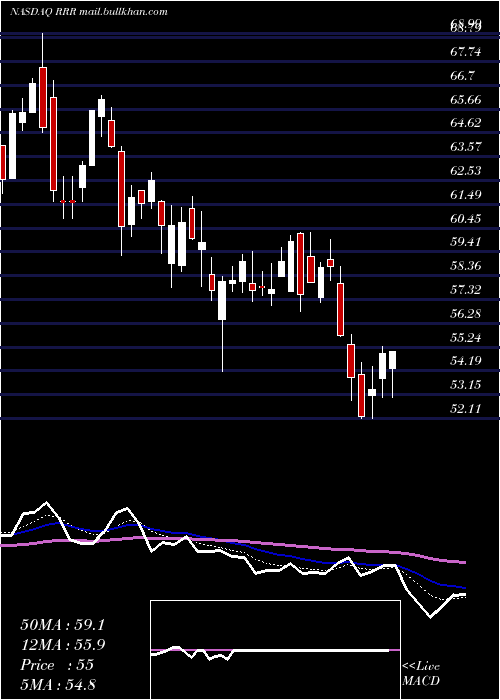The image size is (500, 700).
Task: Click the last white candle on the right
Action: coord(392,360)
